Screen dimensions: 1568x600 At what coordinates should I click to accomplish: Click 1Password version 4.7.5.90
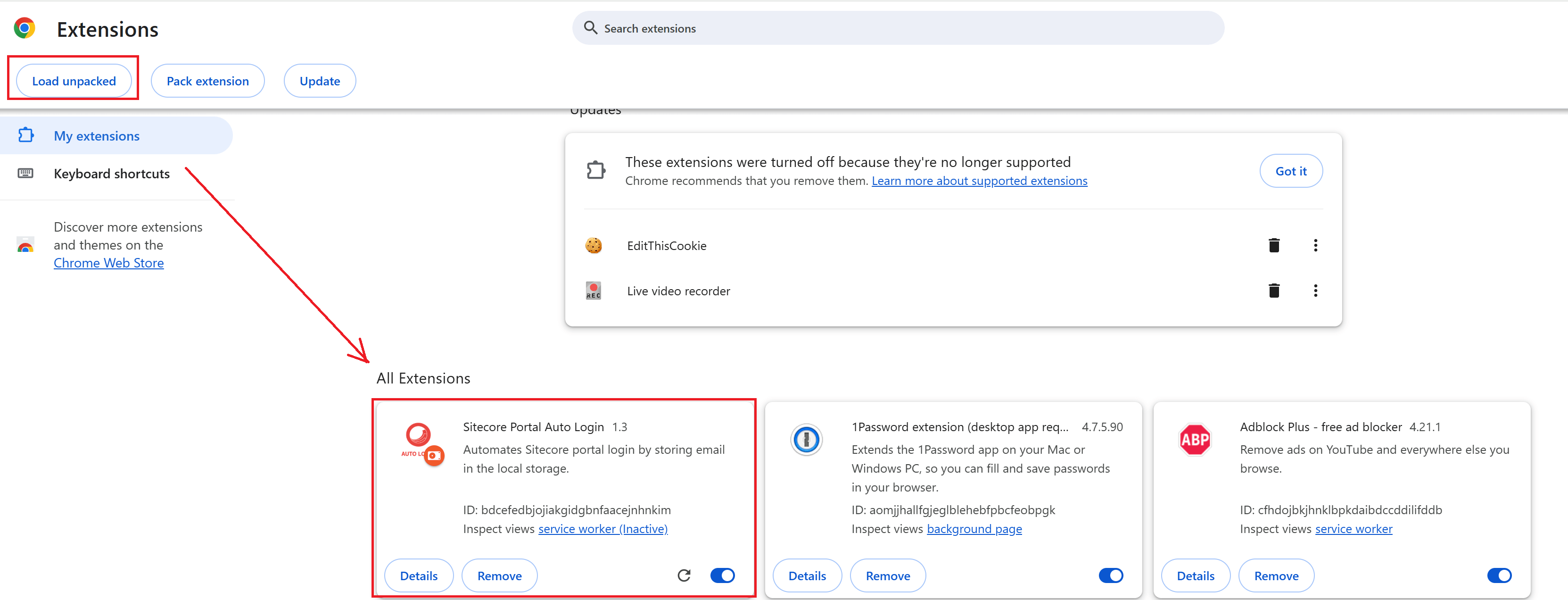click(x=1102, y=426)
